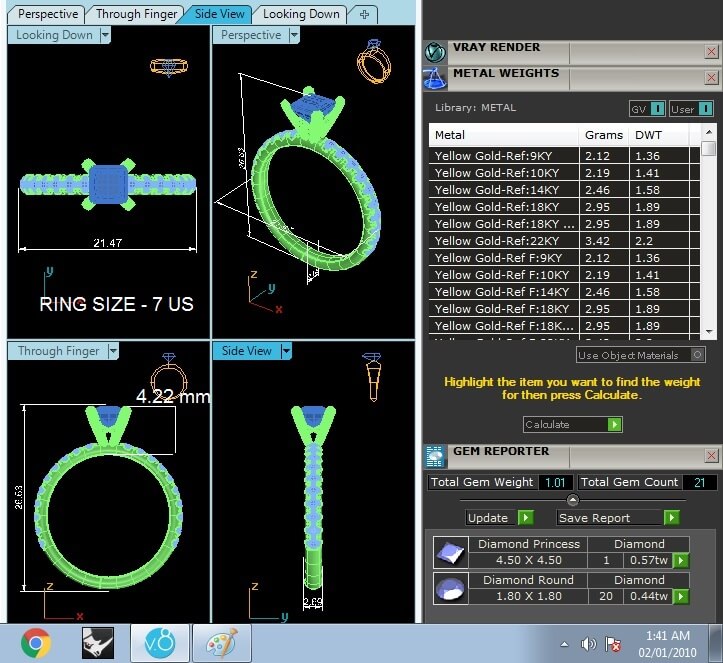
Task: Enable Use Object Materials option
Action: point(697,355)
